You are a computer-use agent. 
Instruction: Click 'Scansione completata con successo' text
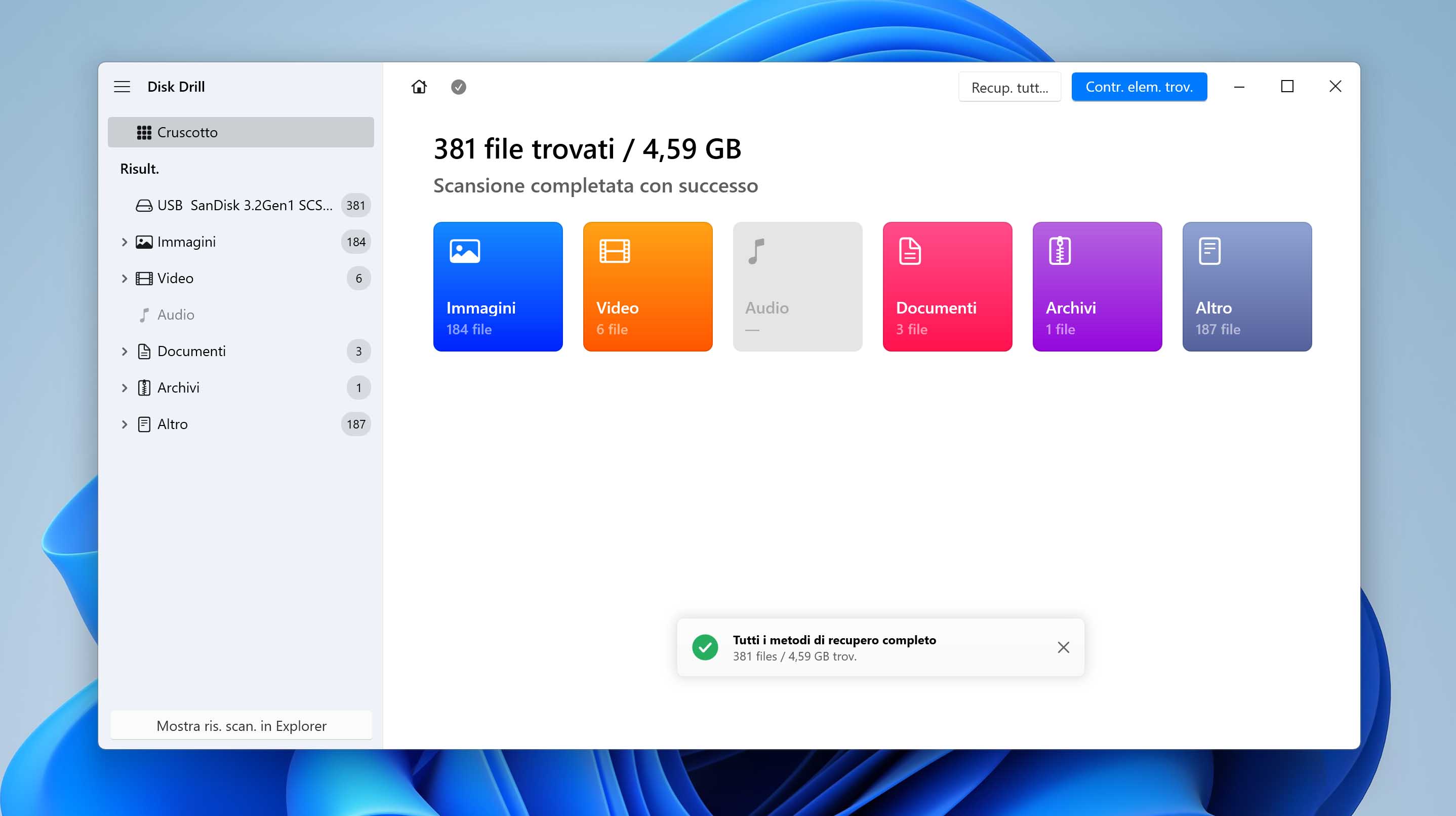pos(595,185)
